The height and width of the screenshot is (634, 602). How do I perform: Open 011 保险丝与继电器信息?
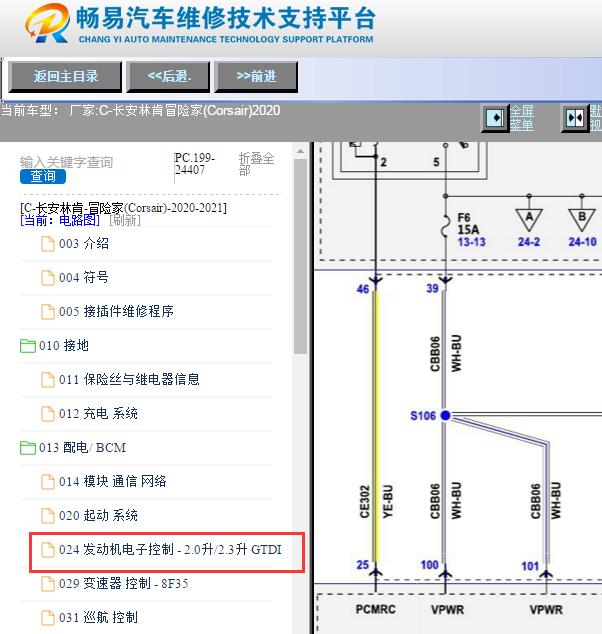pos(129,379)
